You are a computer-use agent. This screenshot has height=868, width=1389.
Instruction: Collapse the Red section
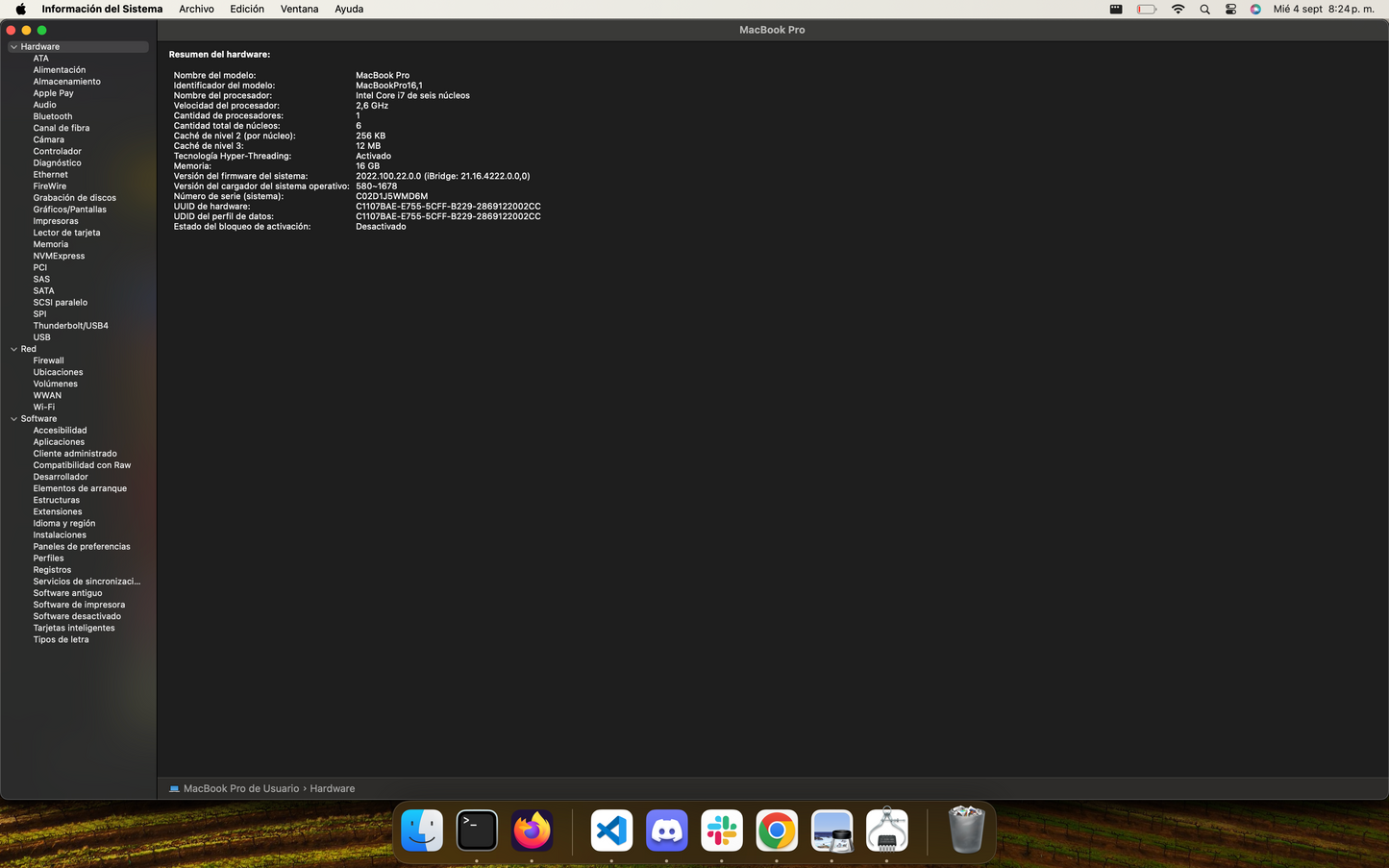click(13, 349)
